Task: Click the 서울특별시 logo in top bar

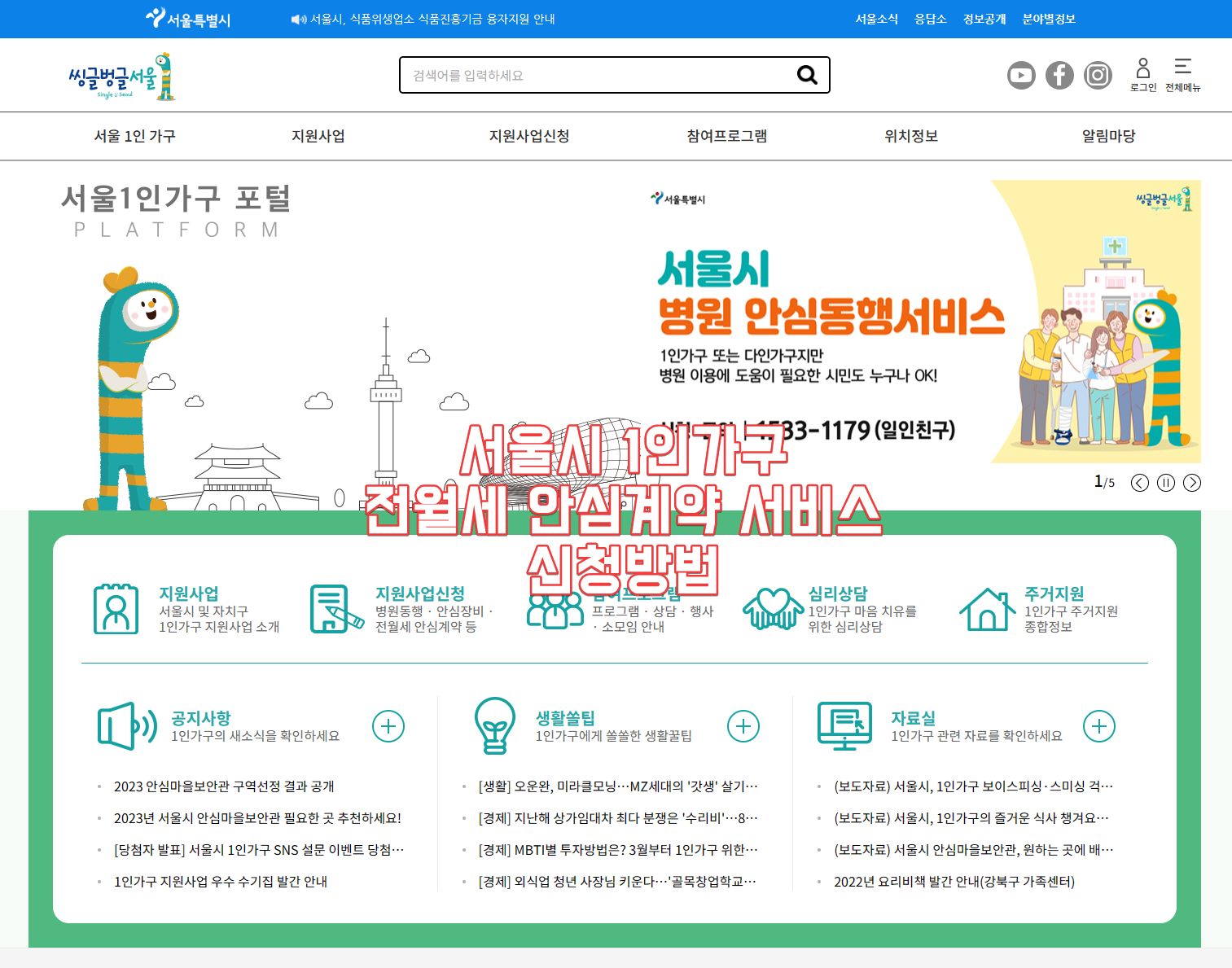Action: pyautogui.click(x=188, y=19)
